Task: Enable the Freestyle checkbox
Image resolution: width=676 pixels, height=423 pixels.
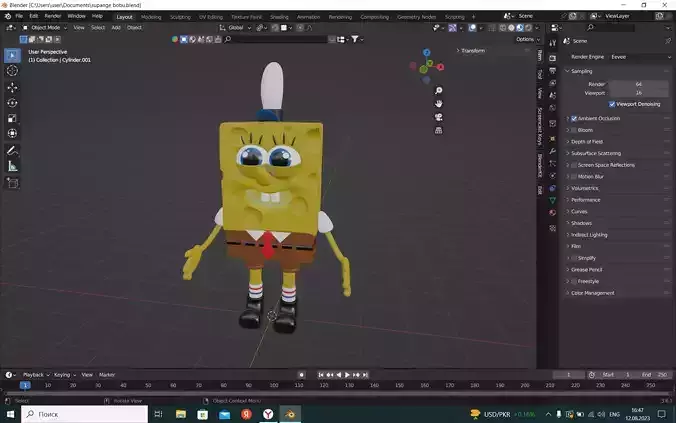Action: click(x=574, y=282)
